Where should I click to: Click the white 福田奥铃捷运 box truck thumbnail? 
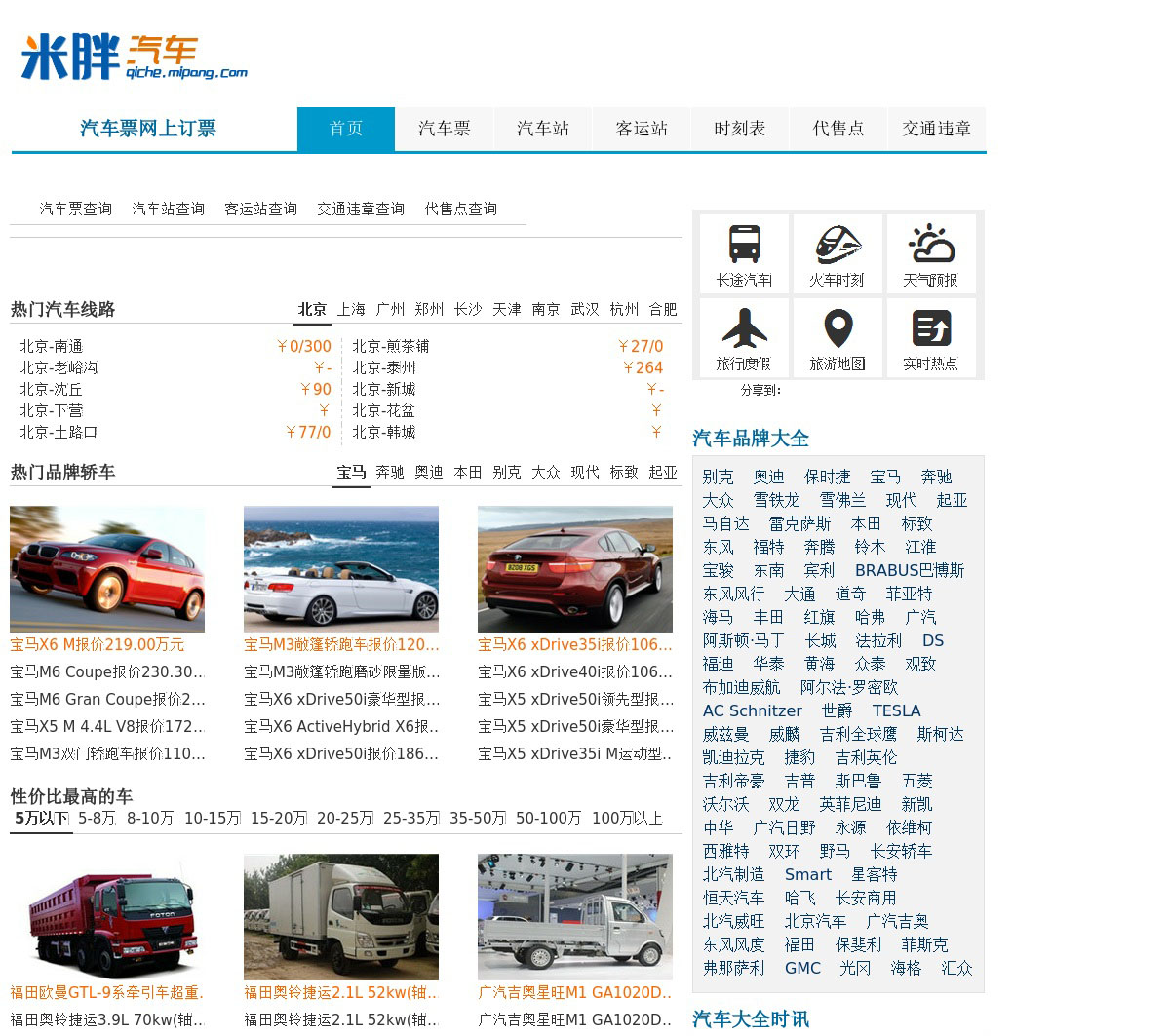341,917
